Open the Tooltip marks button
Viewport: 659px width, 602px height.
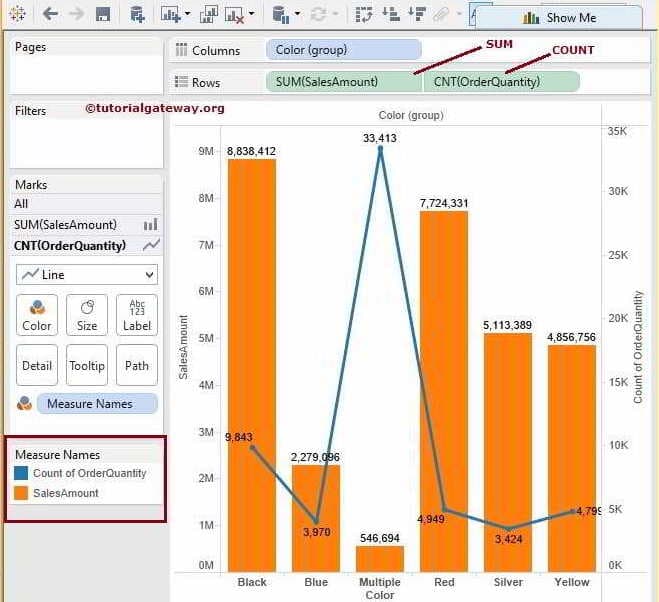[87, 365]
